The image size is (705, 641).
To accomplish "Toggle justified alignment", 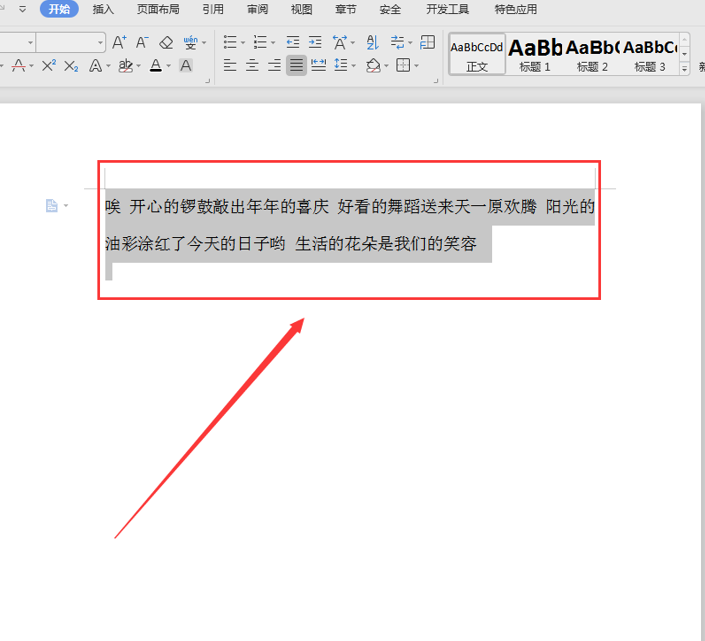I will tap(296, 66).
